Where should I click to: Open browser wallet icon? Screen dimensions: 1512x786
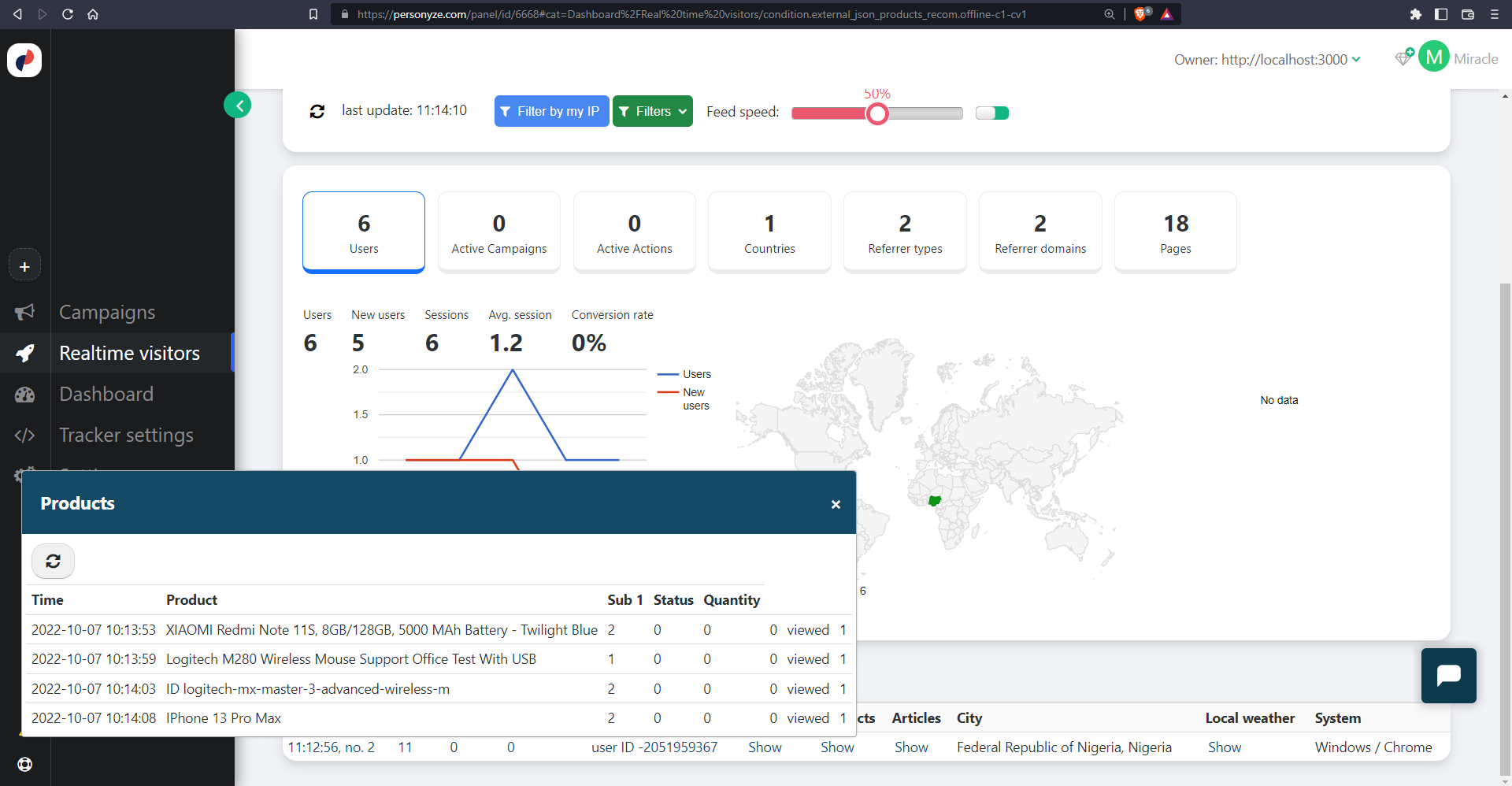tap(1468, 14)
